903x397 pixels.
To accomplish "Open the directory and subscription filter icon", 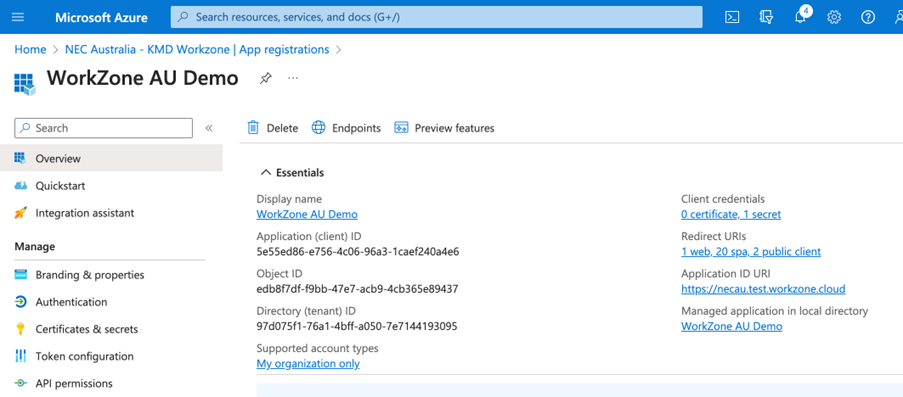I will [765, 17].
